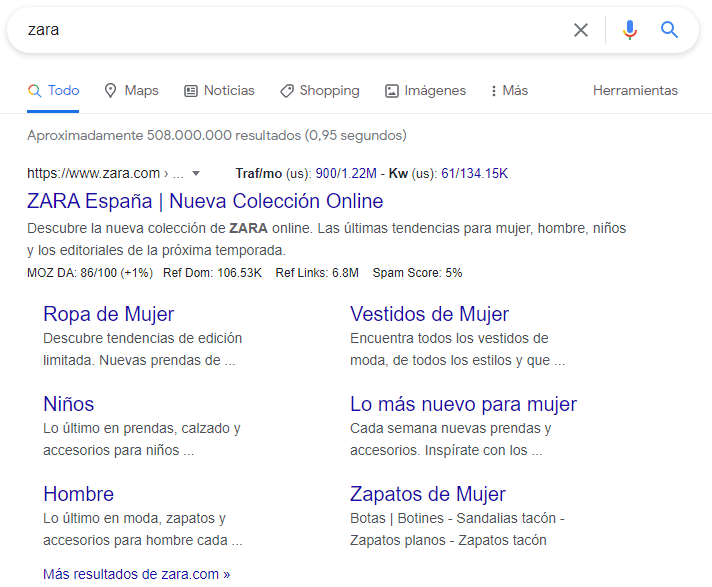
Task: Click the Ref Links: 6.8M metric
Action: point(317,273)
